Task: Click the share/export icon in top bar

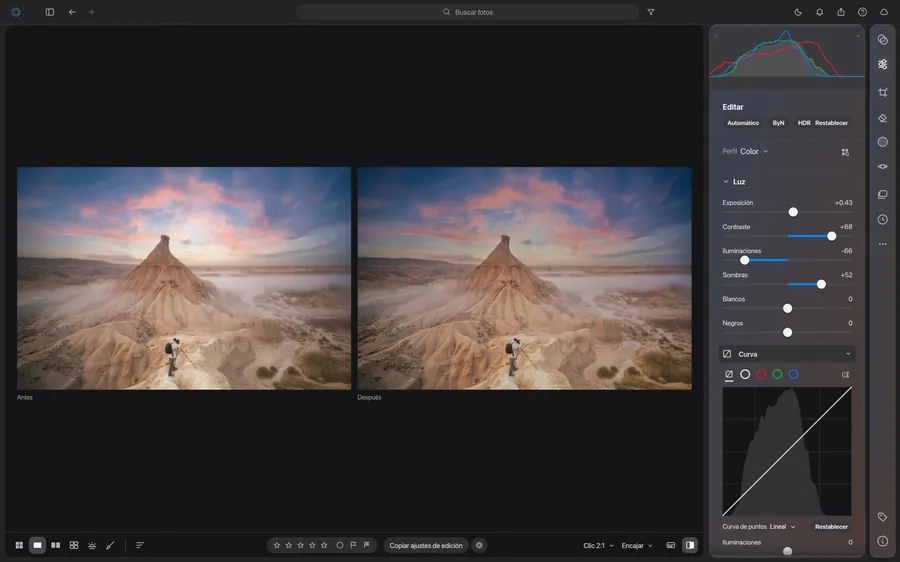Action: 841,12
